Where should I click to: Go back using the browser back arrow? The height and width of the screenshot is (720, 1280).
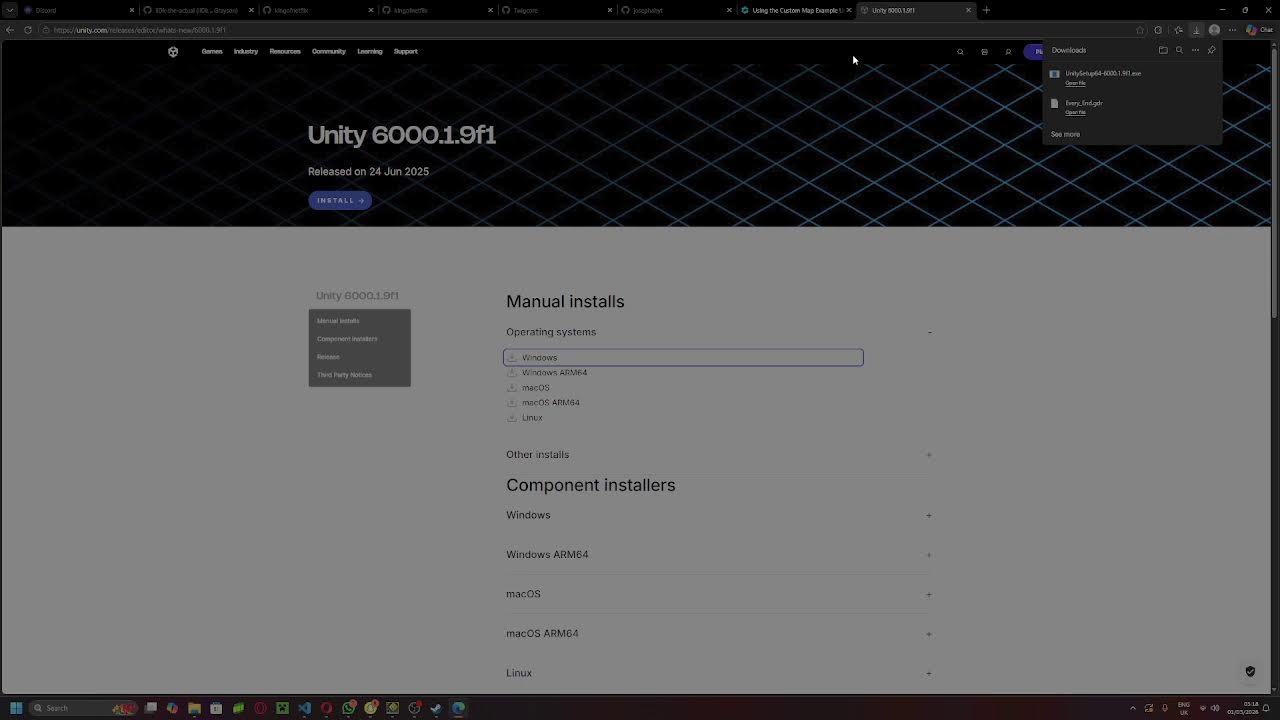point(10,30)
